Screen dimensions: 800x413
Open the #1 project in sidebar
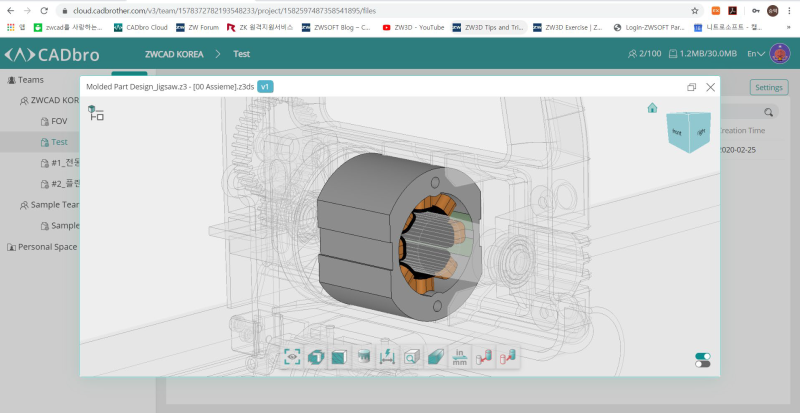pyautogui.click(x=60, y=163)
